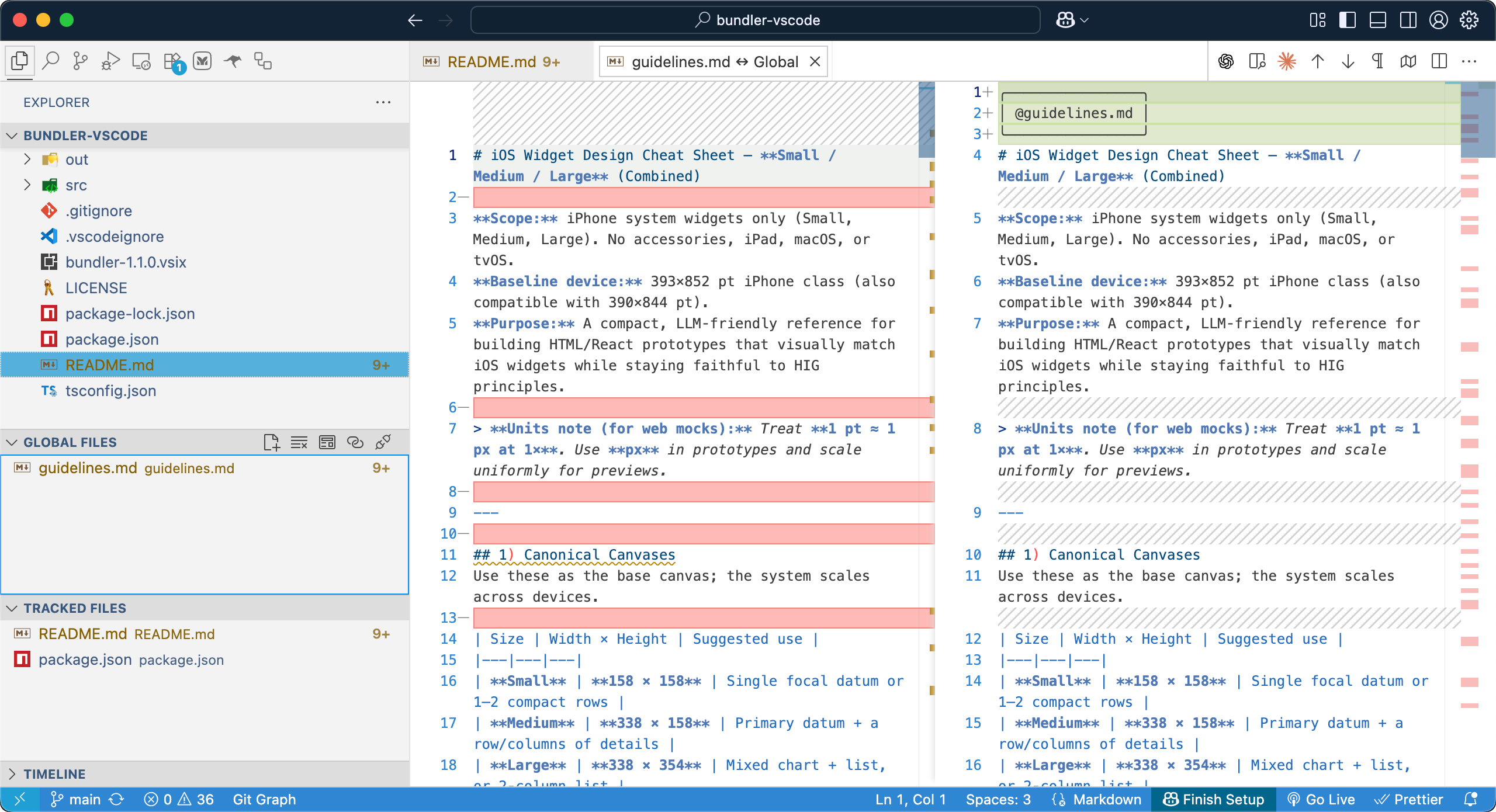Open the Search view in activity bar

51,61
